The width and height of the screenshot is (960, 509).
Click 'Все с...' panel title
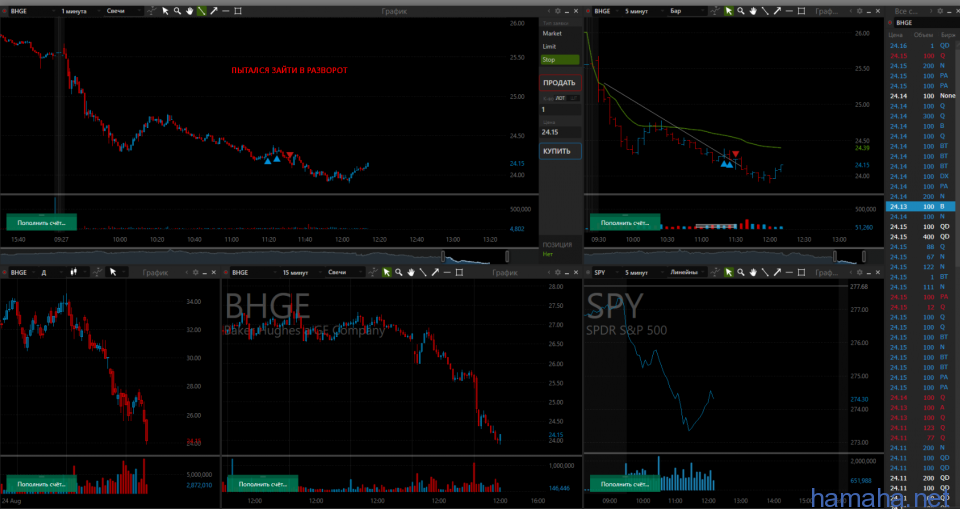point(907,11)
